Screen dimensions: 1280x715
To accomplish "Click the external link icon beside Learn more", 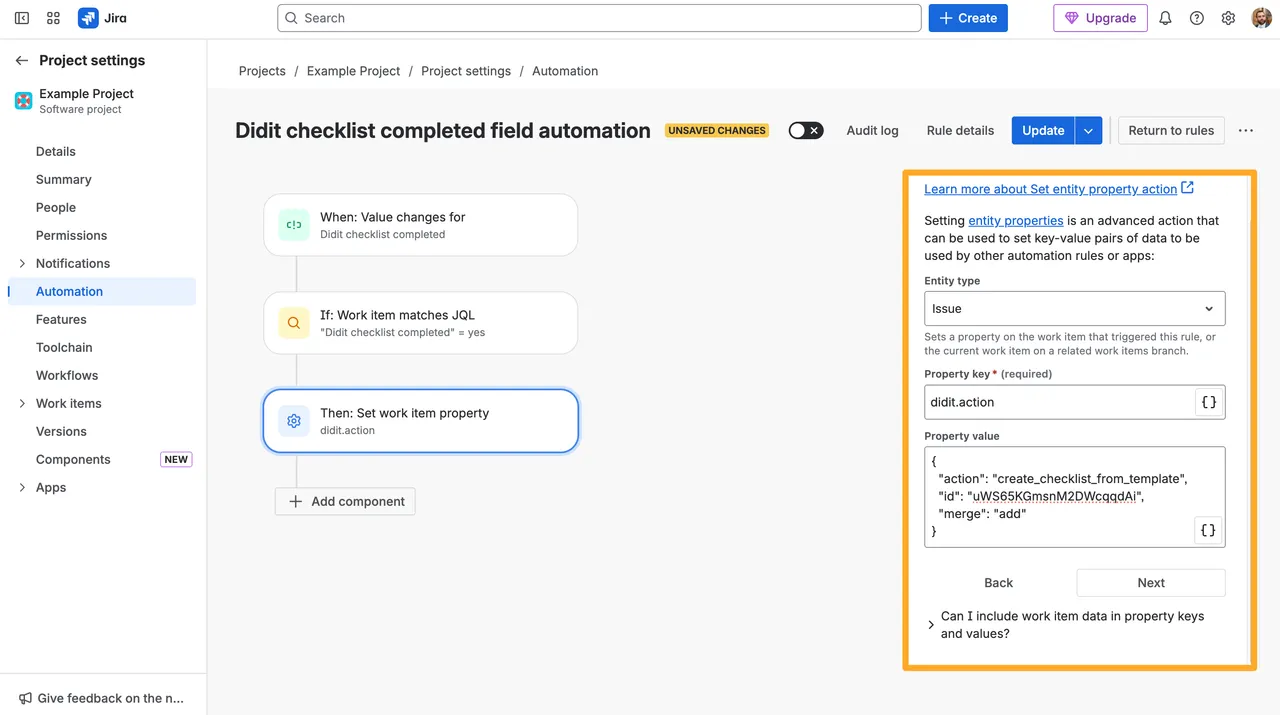I will point(1187,188).
